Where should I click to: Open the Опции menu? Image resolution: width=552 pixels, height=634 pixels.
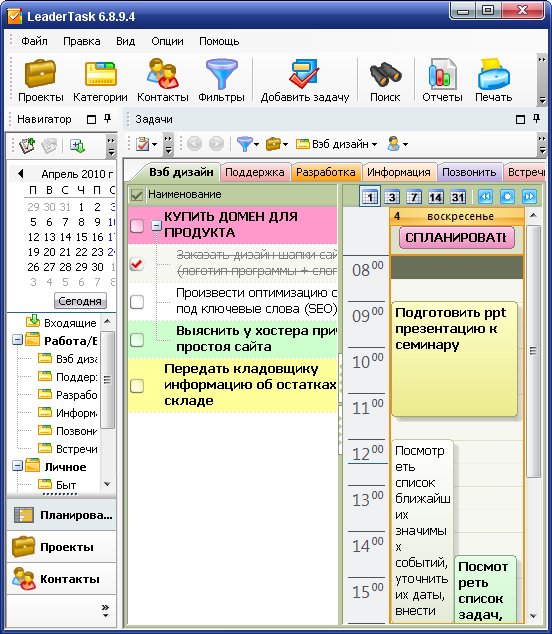[167, 41]
